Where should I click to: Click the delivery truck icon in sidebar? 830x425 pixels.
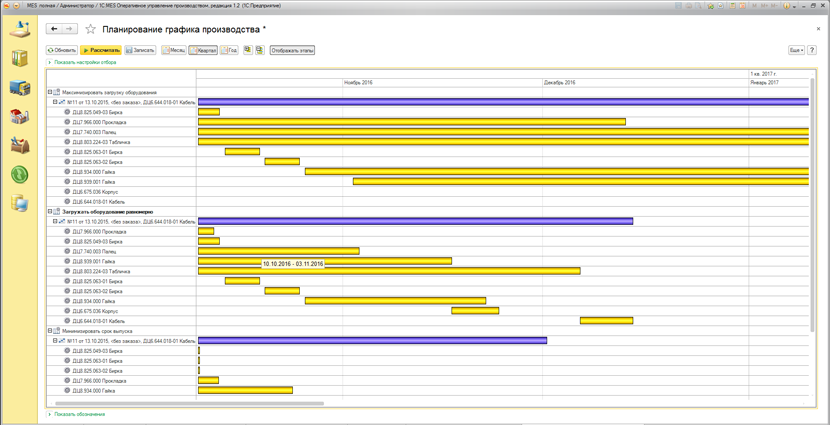click(x=19, y=87)
